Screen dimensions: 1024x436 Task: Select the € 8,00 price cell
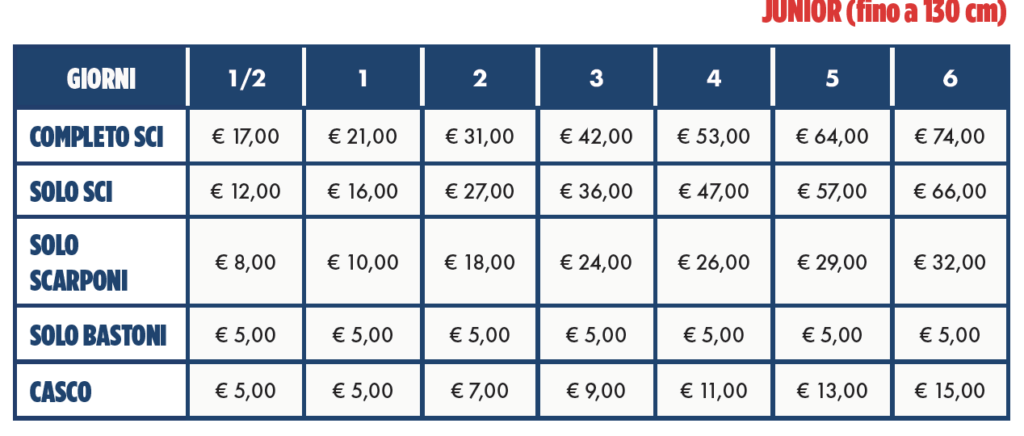click(246, 262)
